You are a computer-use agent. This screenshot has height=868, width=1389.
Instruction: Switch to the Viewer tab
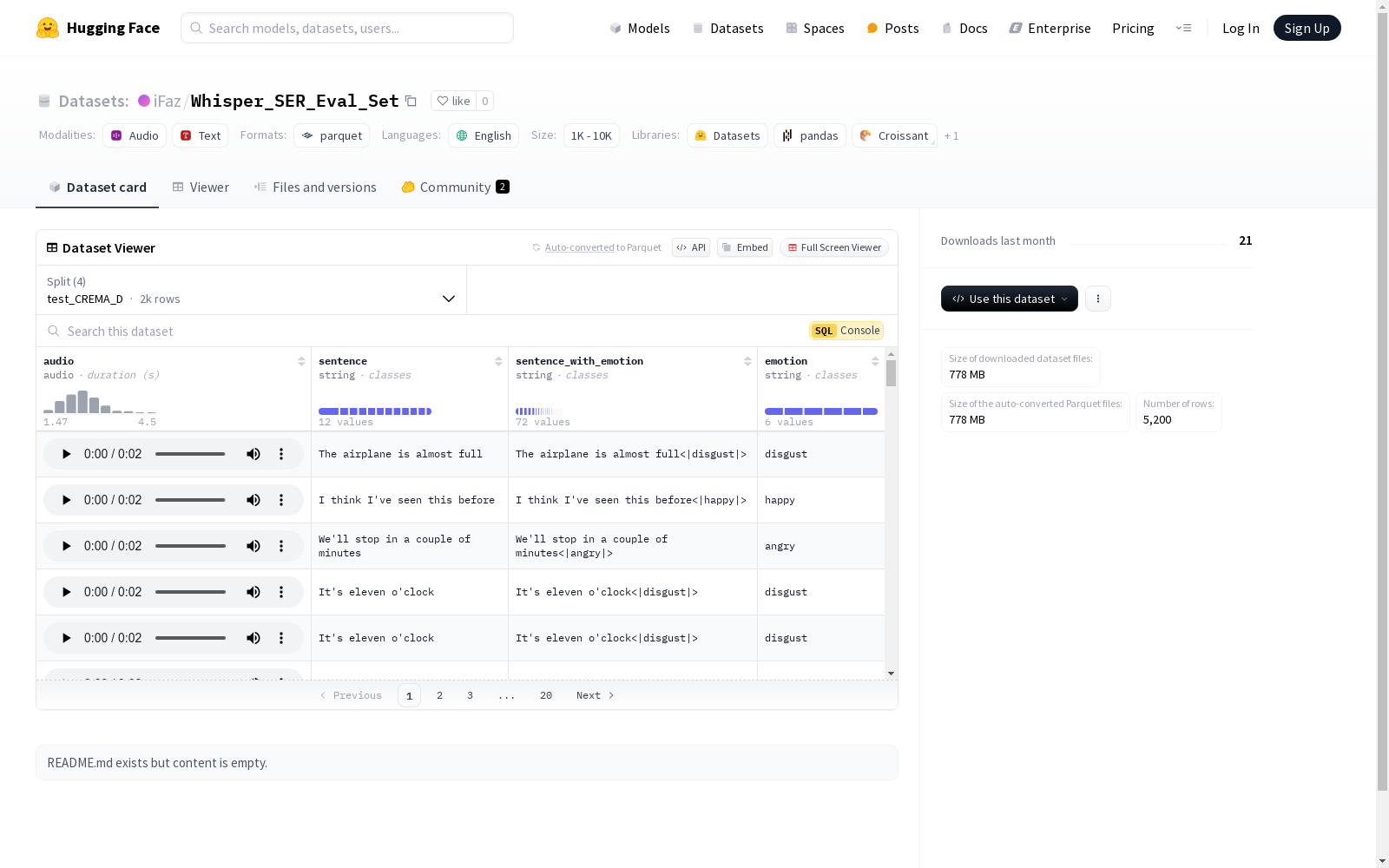[201, 187]
